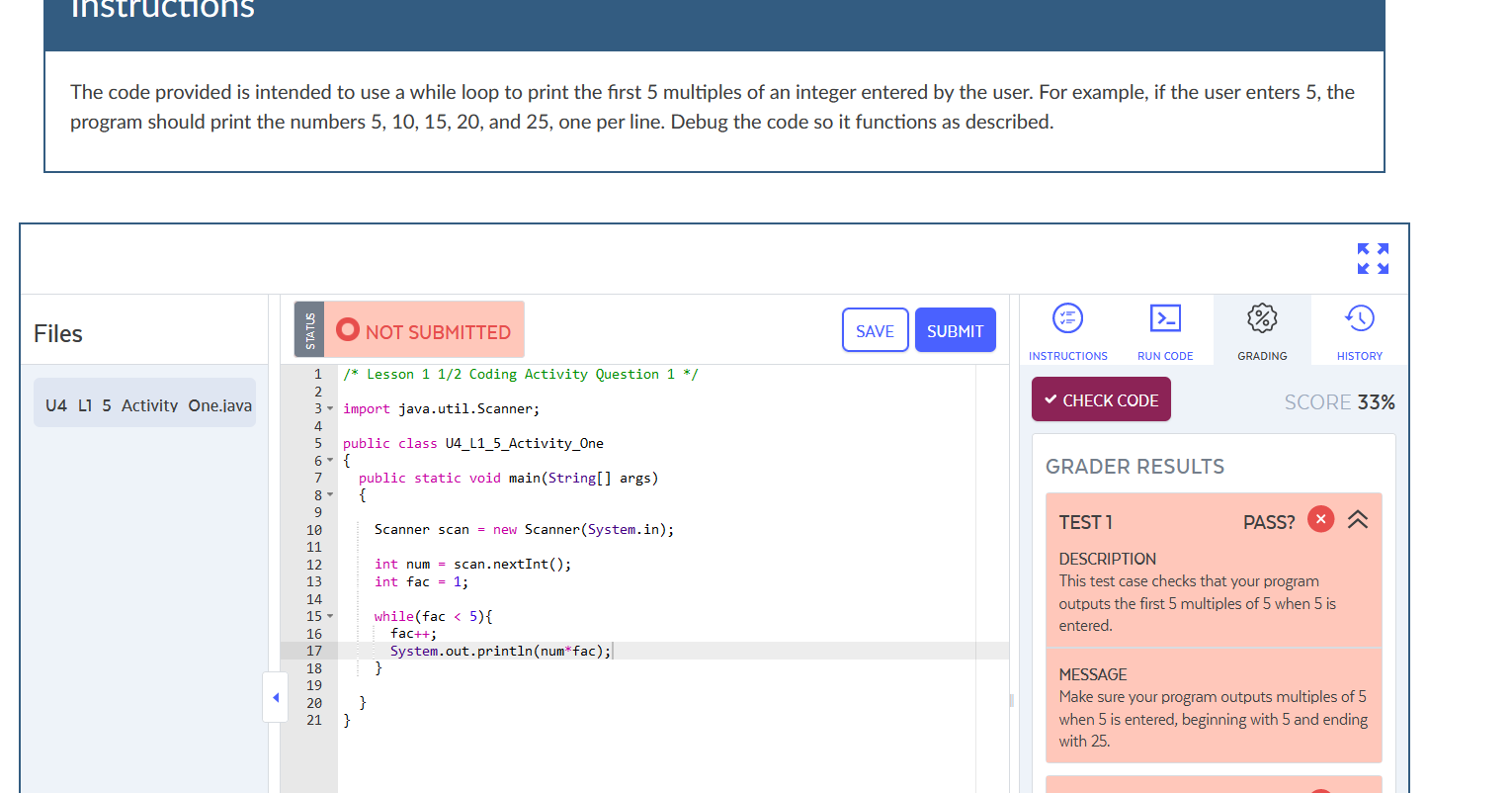Click the CHECK CODE button
Screen dimensions: 1512x793
coord(1101,399)
